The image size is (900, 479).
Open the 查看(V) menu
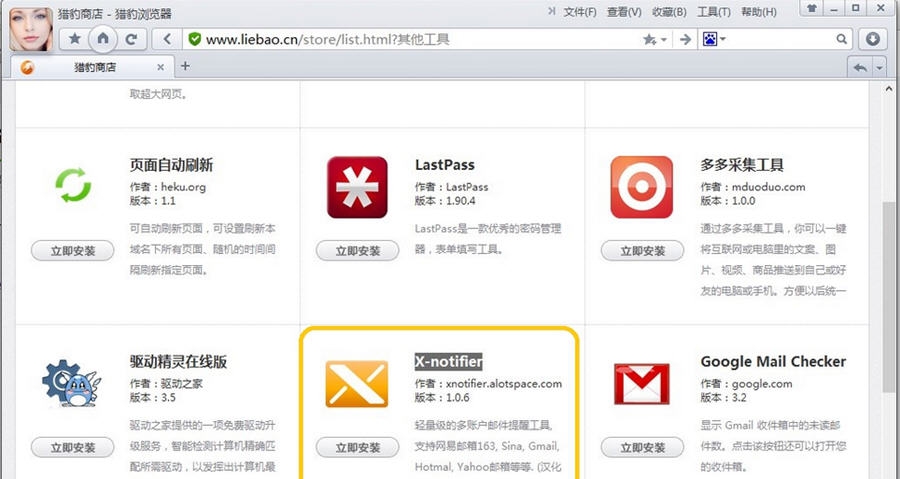tap(624, 12)
